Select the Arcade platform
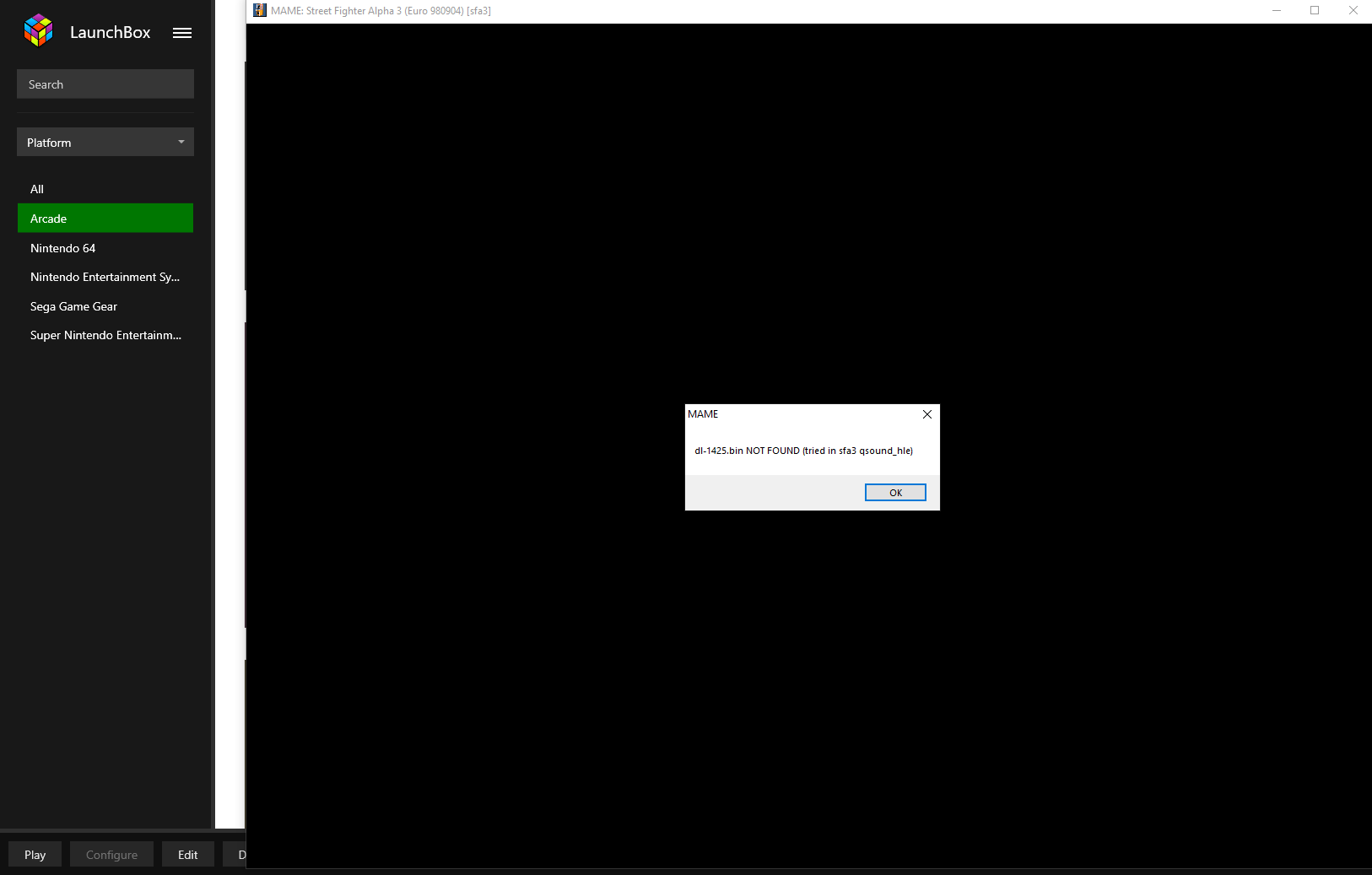 coord(105,219)
